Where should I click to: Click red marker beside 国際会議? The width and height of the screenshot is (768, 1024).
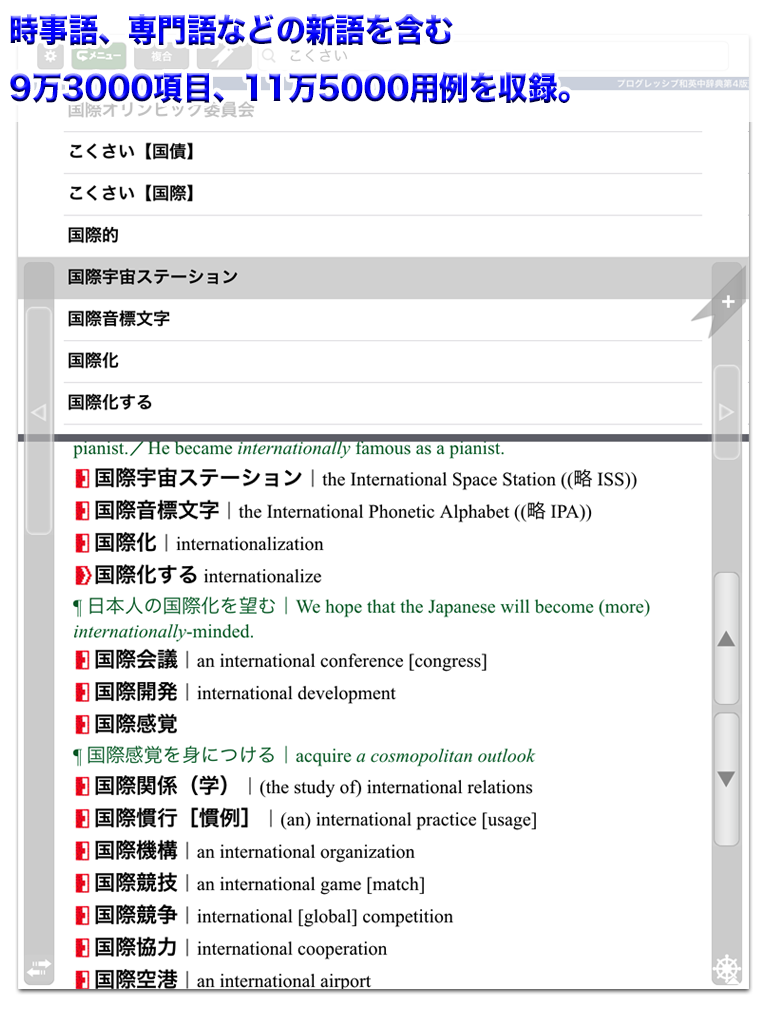82,661
